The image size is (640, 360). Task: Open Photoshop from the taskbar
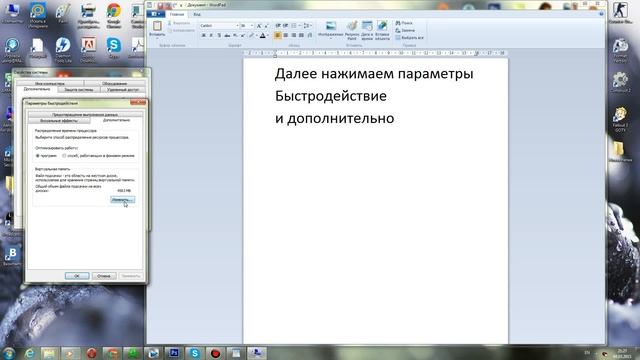coord(173,353)
